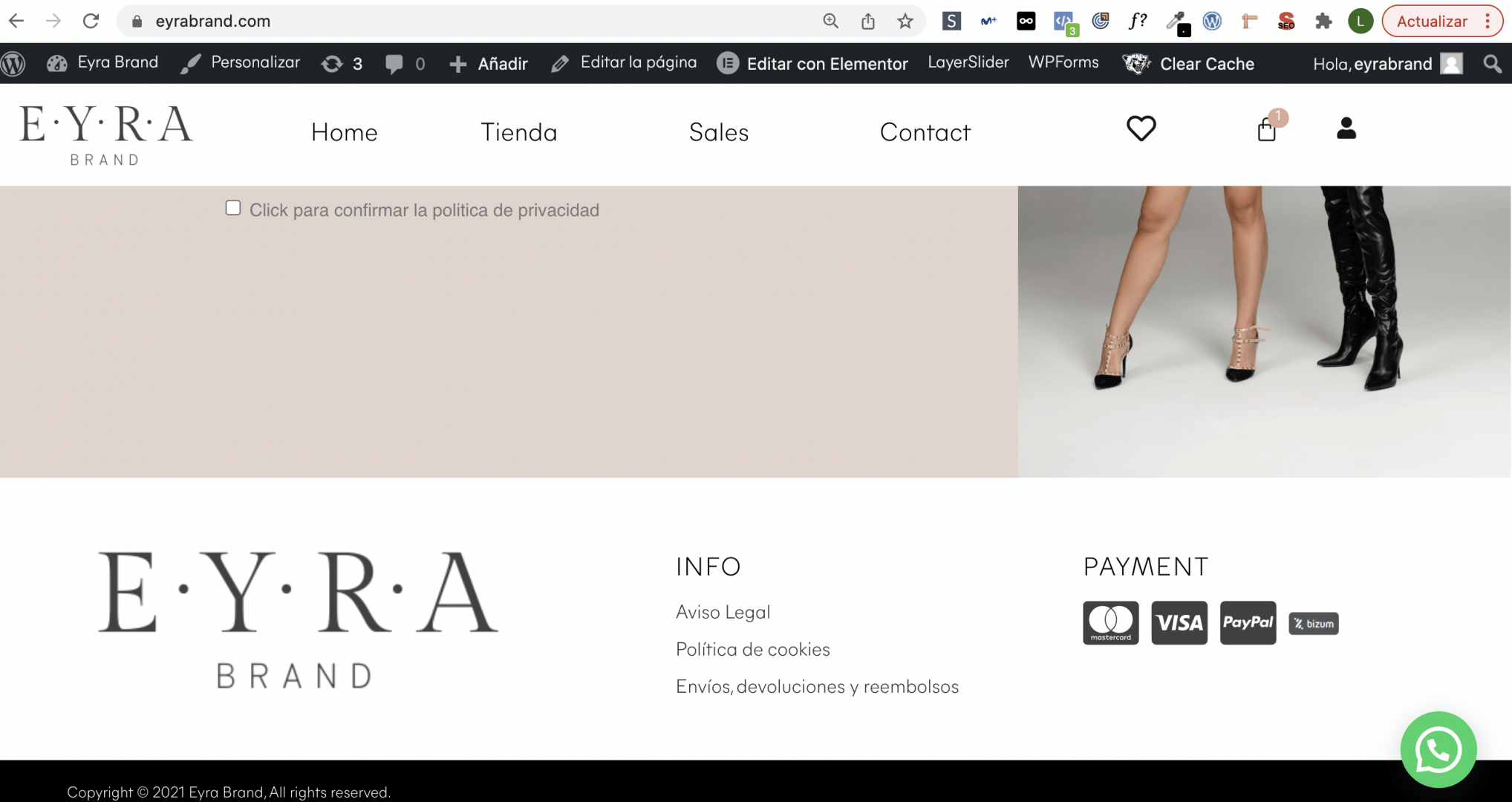Open the S extension icon
The width and height of the screenshot is (1512, 802).
click(x=951, y=21)
